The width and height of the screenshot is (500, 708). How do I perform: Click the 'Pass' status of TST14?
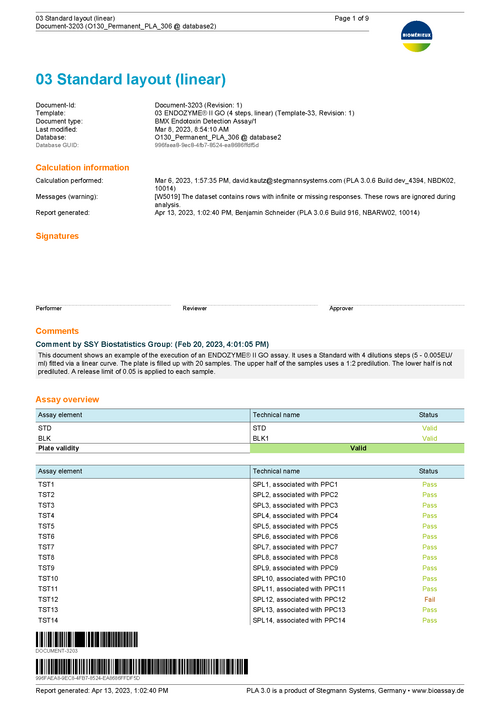pyautogui.click(x=430, y=620)
